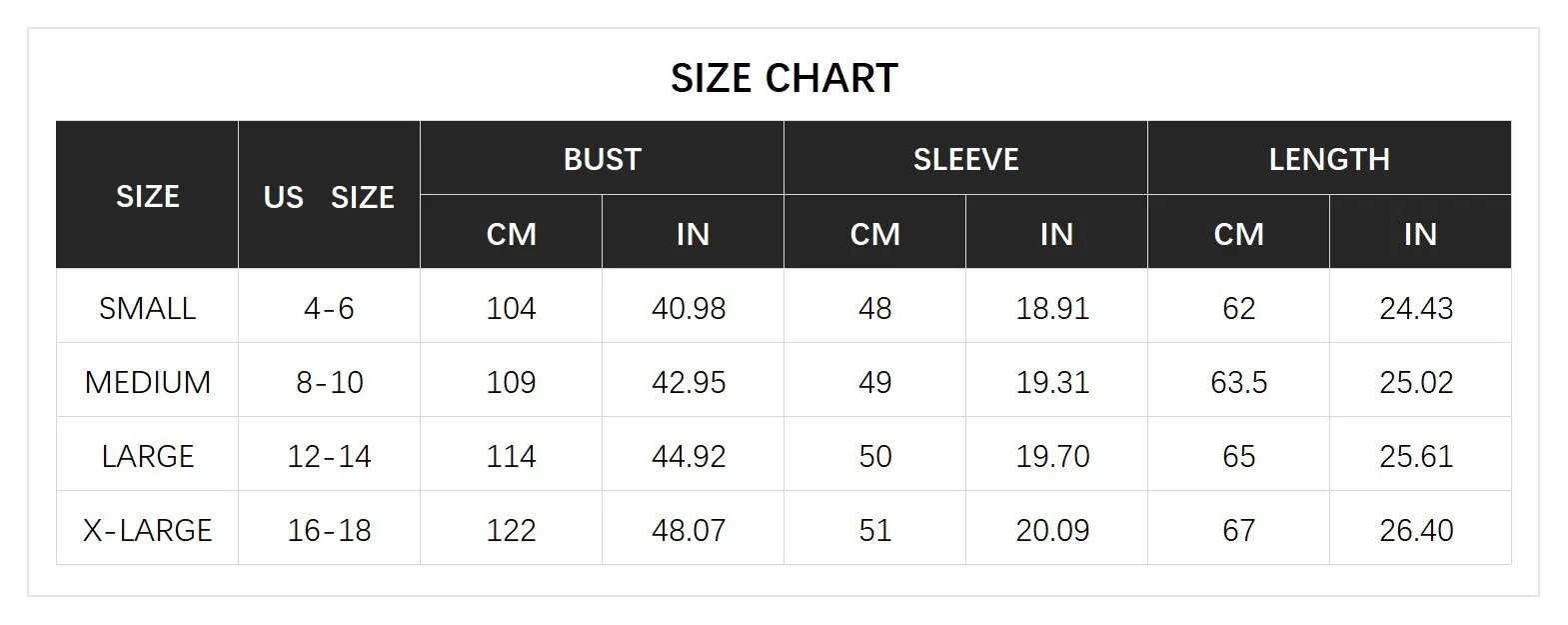Click the MEDIUM row label

pyautogui.click(x=147, y=382)
